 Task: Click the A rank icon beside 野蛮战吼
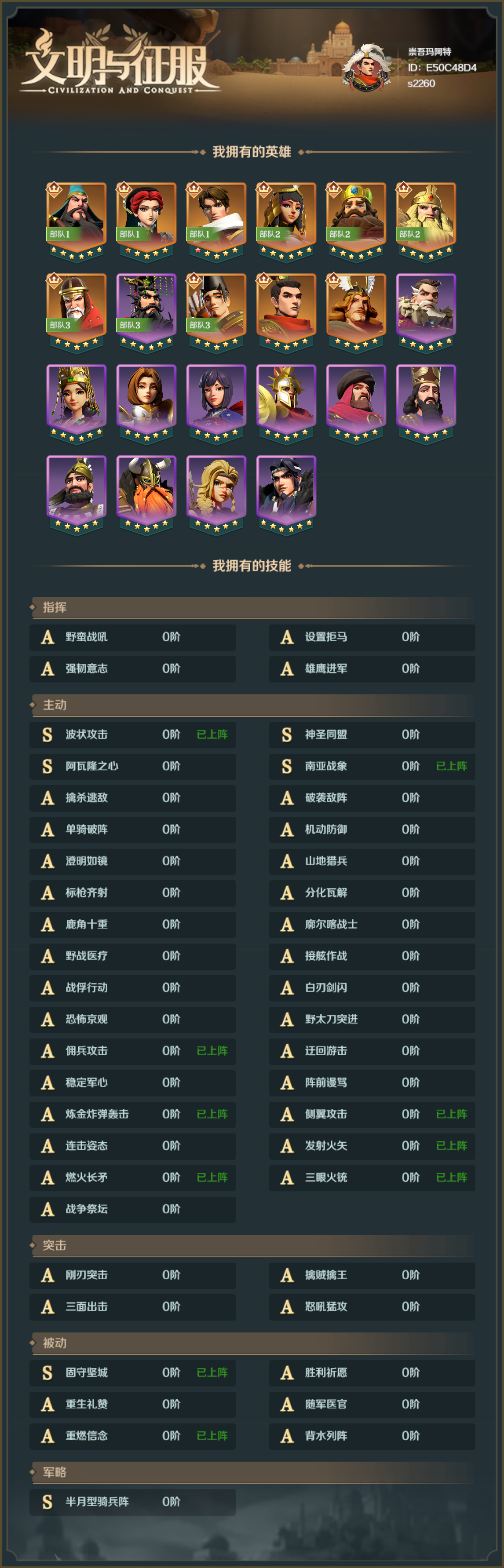pyautogui.click(x=47, y=637)
